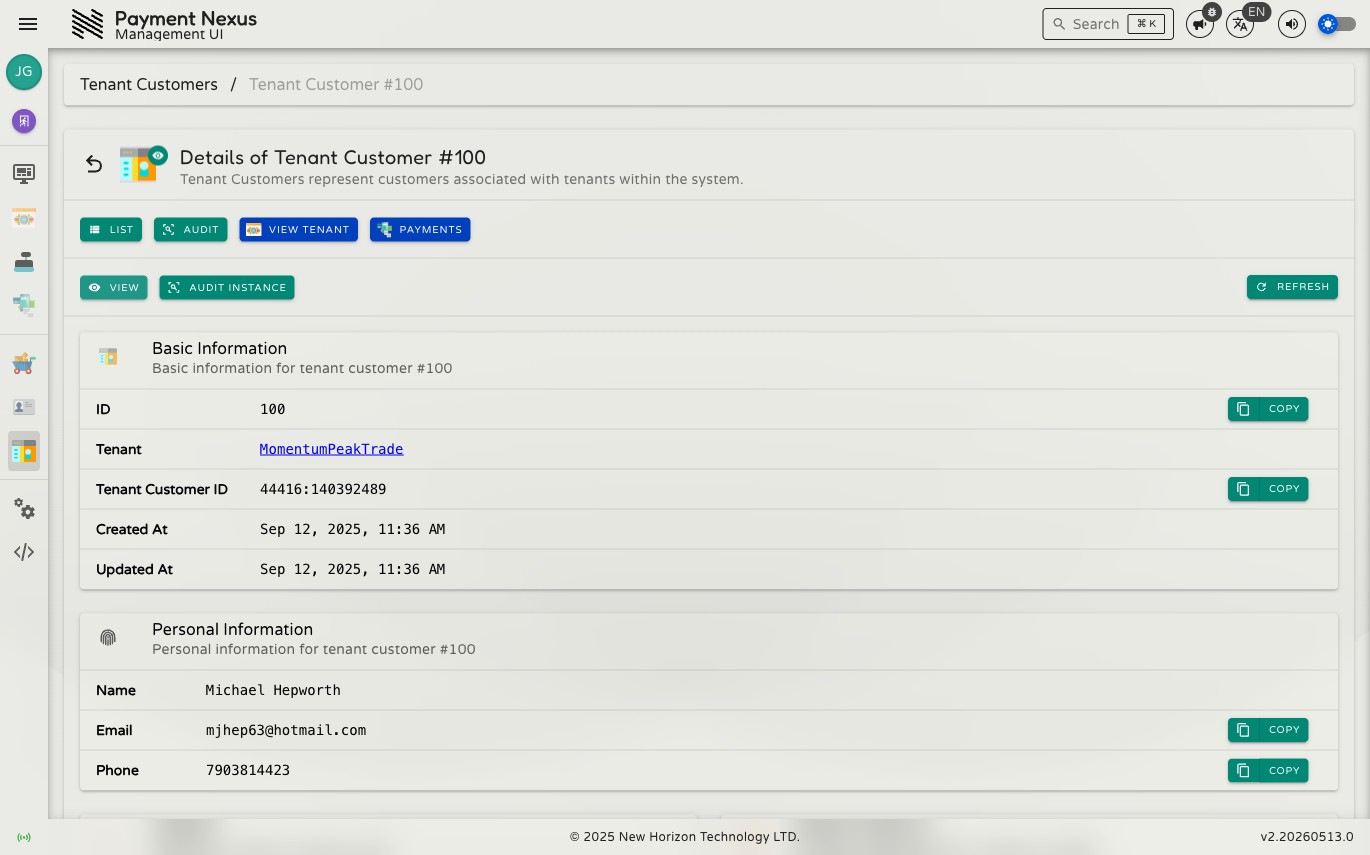Open the code brackets sidebar icon
The height and width of the screenshot is (855, 1370).
(24, 552)
